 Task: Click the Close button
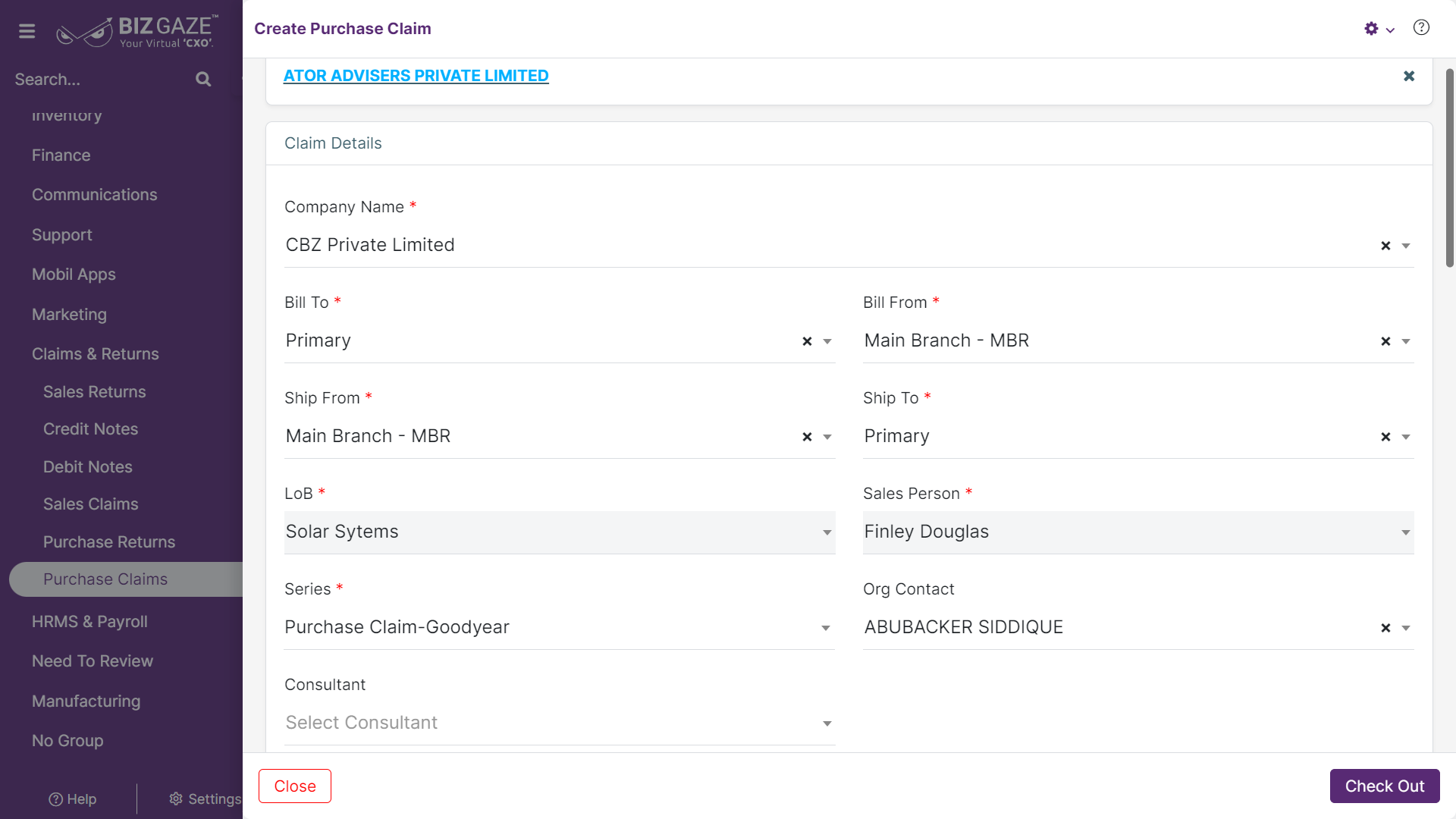[295, 786]
